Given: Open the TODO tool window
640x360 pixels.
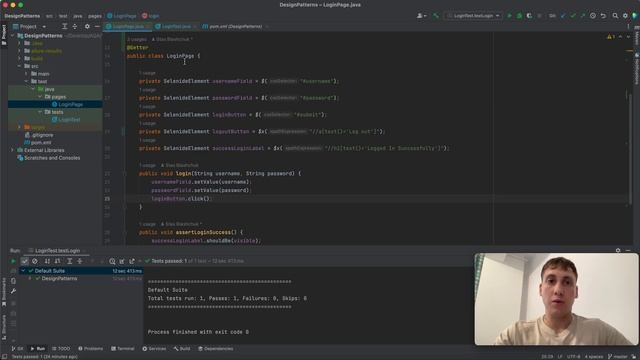Looking at the screenshot, I should pyautogui.click(x=61, y=349).
